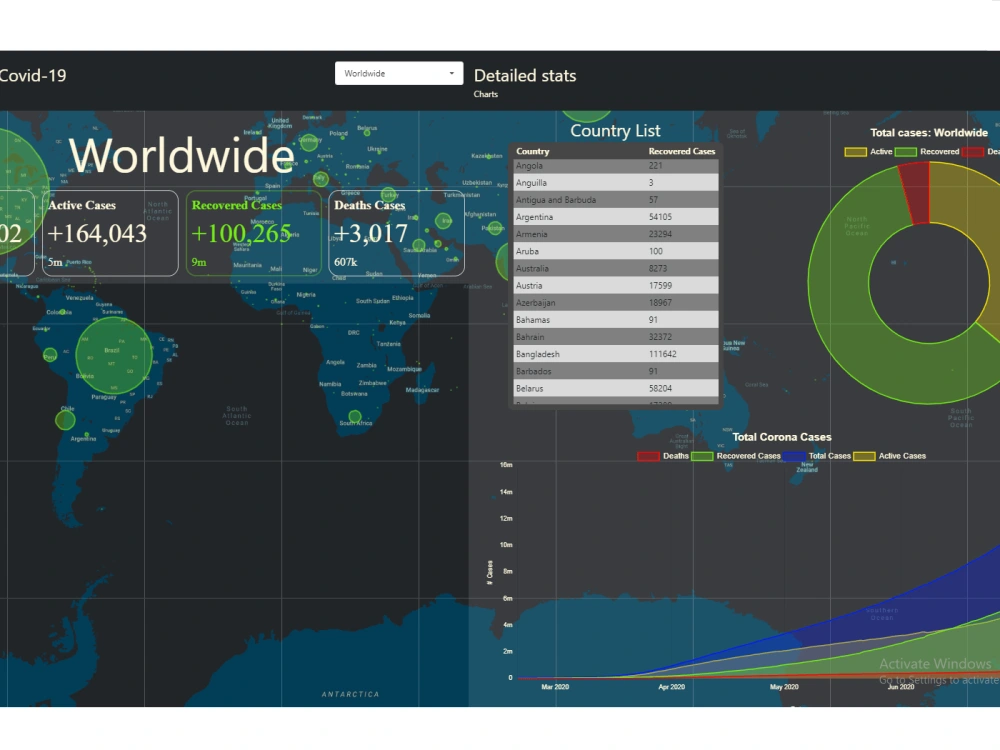The height and width of the screenshot is (750, 1000).
Task: Select the Azerbaijan row in Country List
Action: [616, 303]
